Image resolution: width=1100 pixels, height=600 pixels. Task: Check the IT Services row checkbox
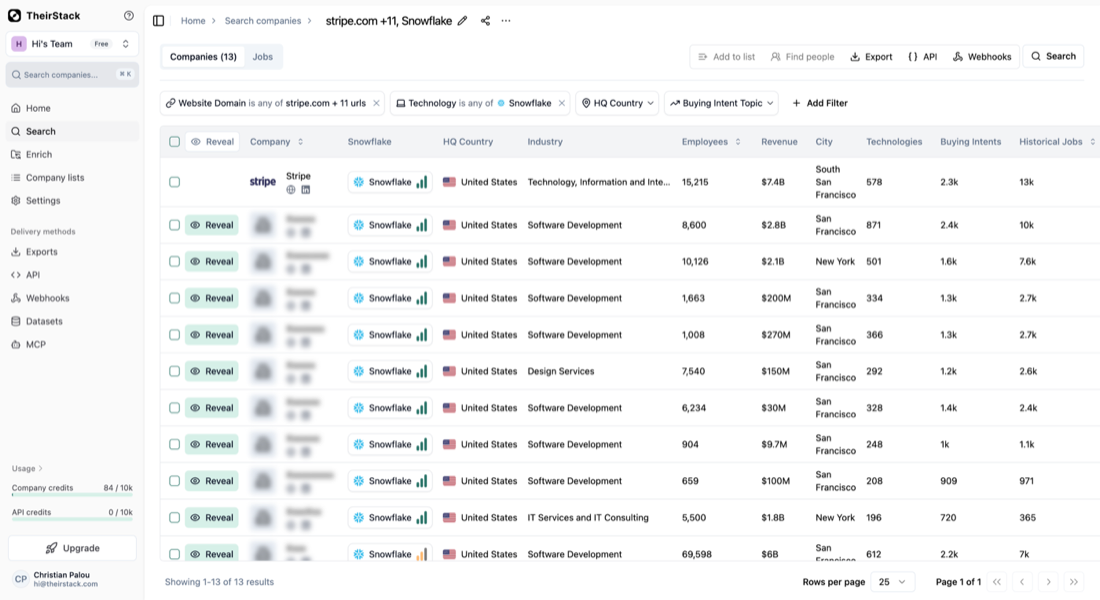point(175,517)
